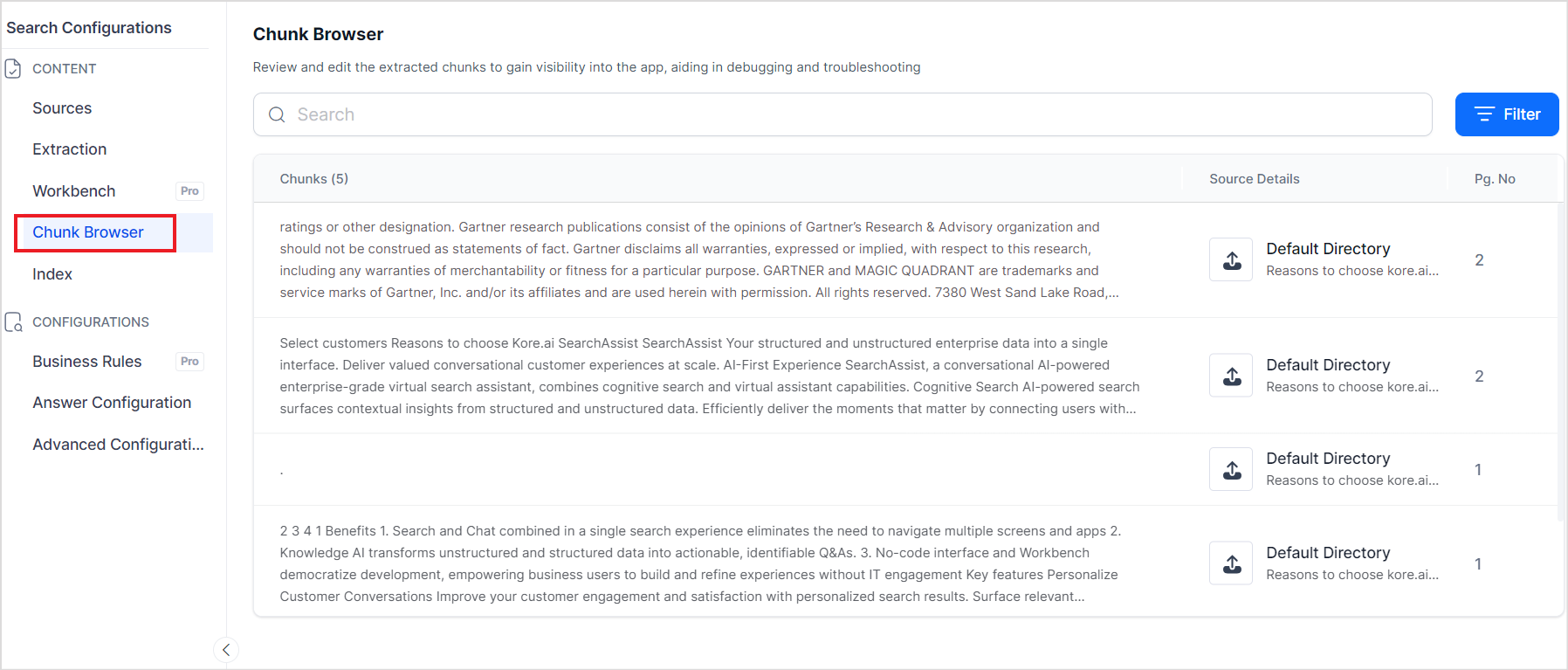Click the upload icon in second chunk row
1568x670 pixels.
point(1231,376)
